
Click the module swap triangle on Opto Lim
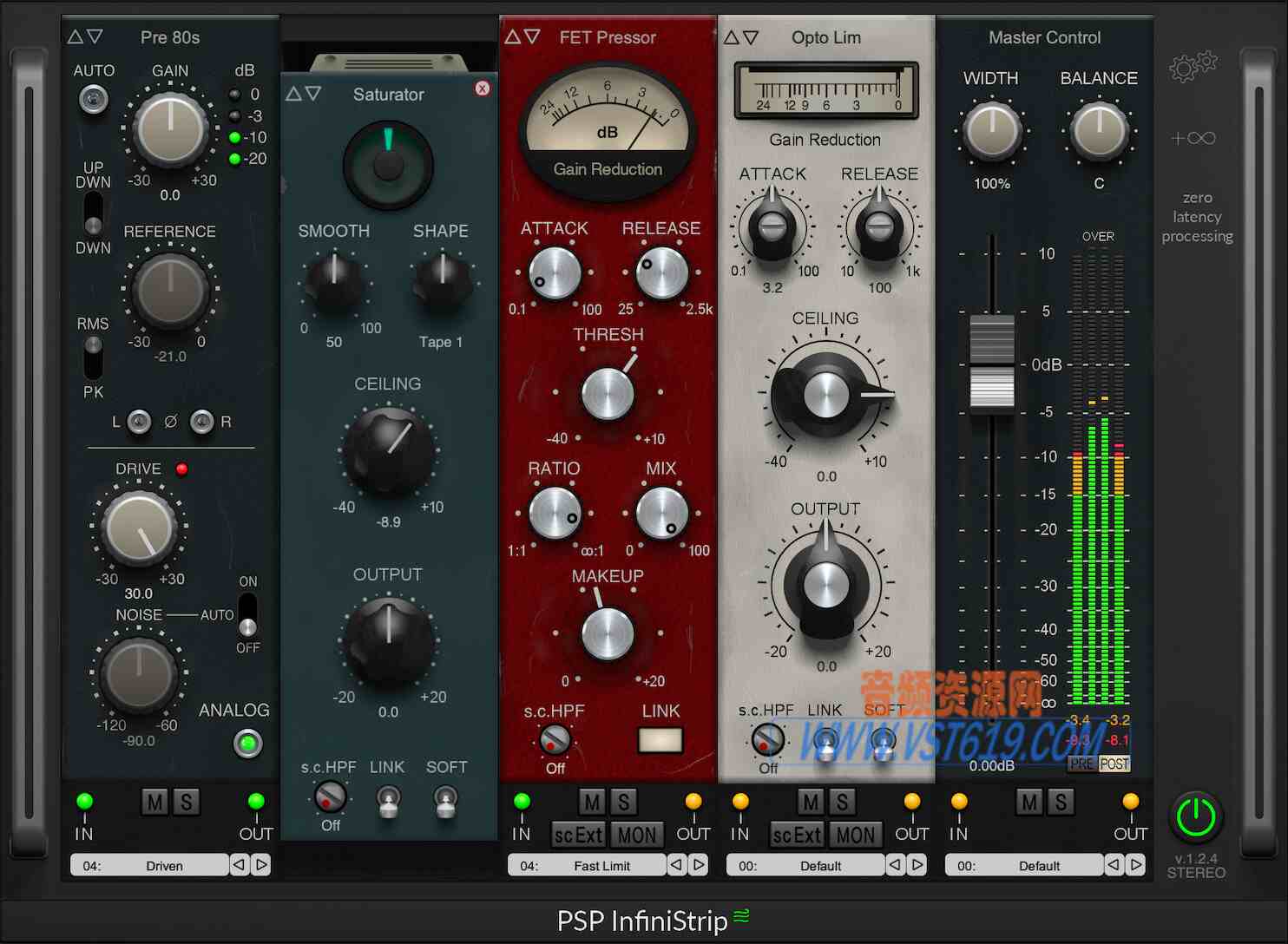point(733,36)
